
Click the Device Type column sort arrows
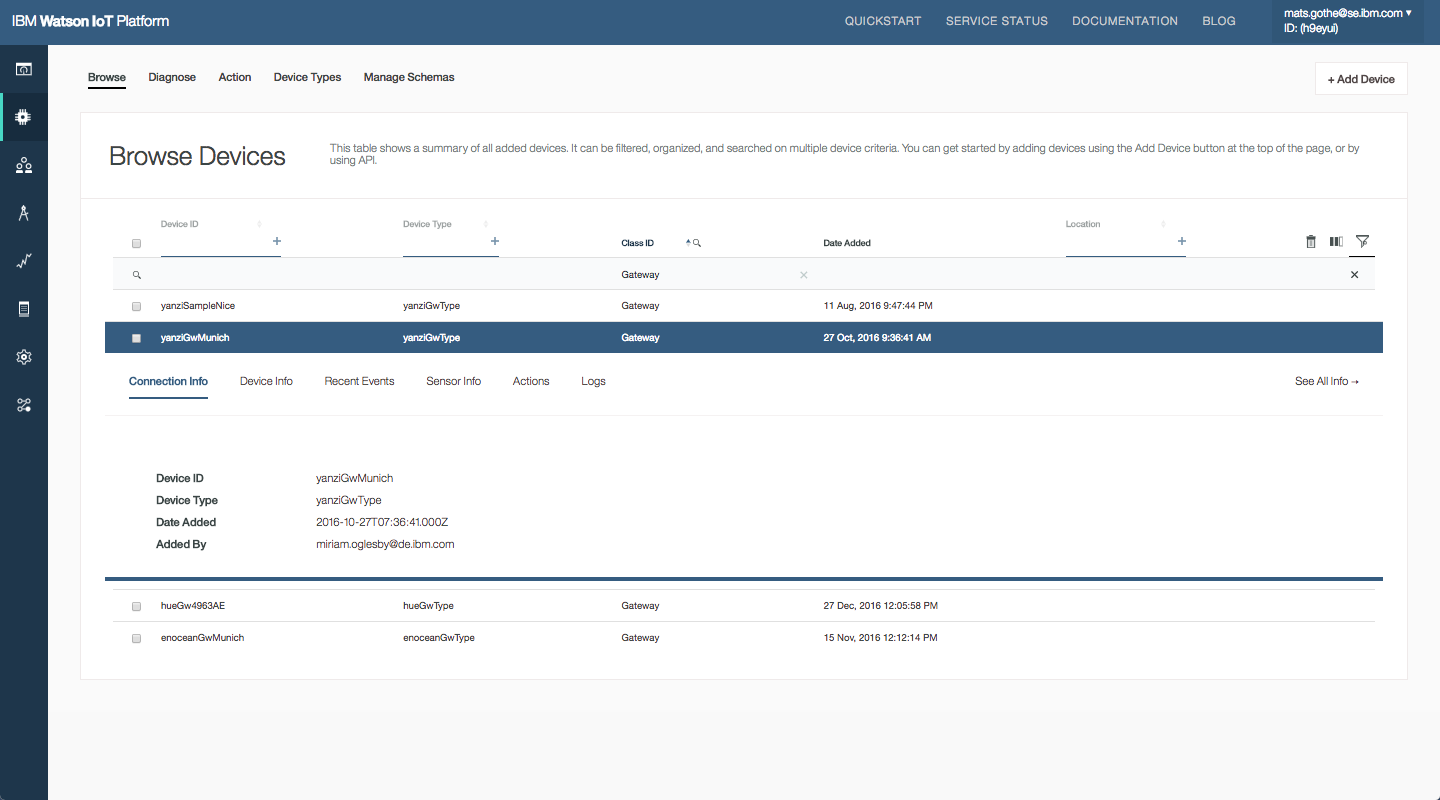(x=487, y=224)
